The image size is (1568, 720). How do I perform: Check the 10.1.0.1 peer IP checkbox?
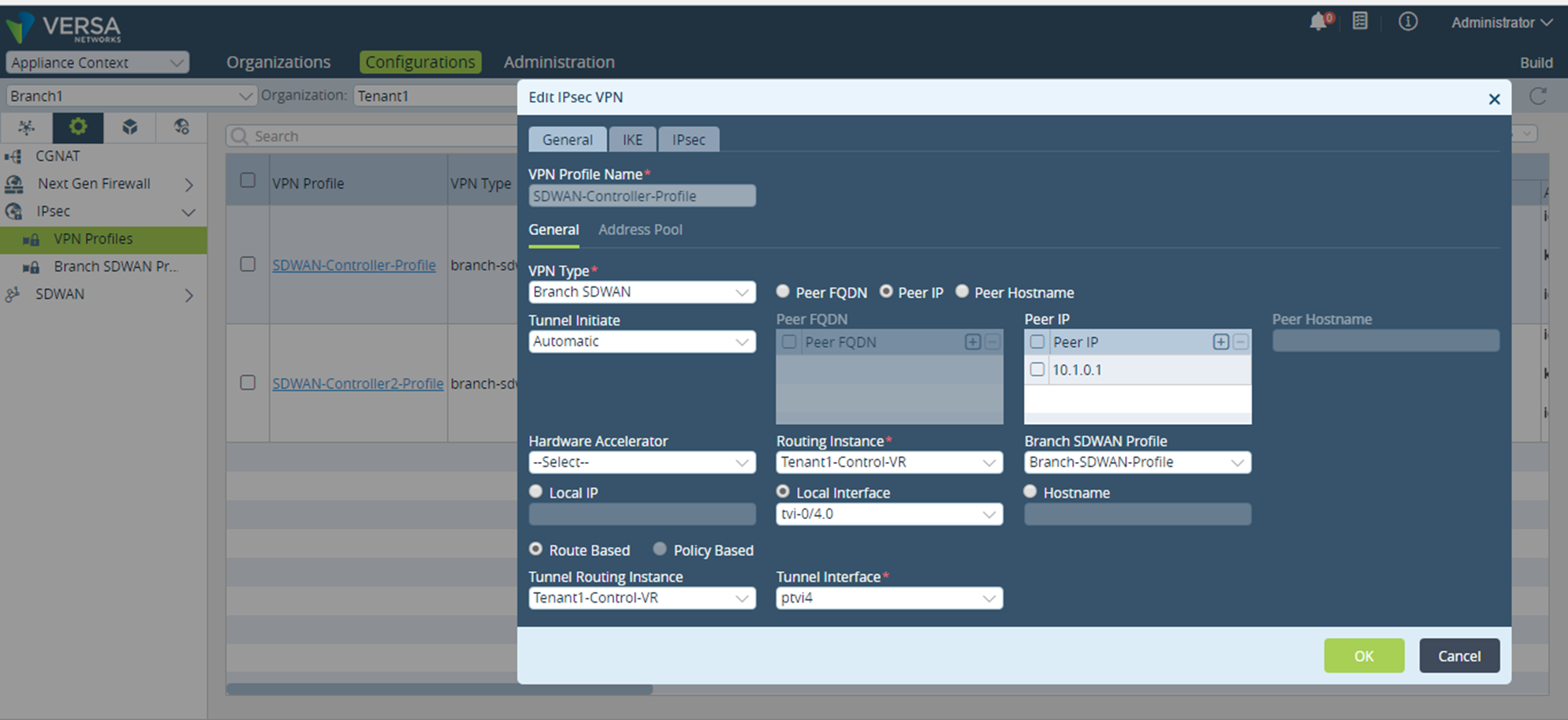(x=1037, y=369)
